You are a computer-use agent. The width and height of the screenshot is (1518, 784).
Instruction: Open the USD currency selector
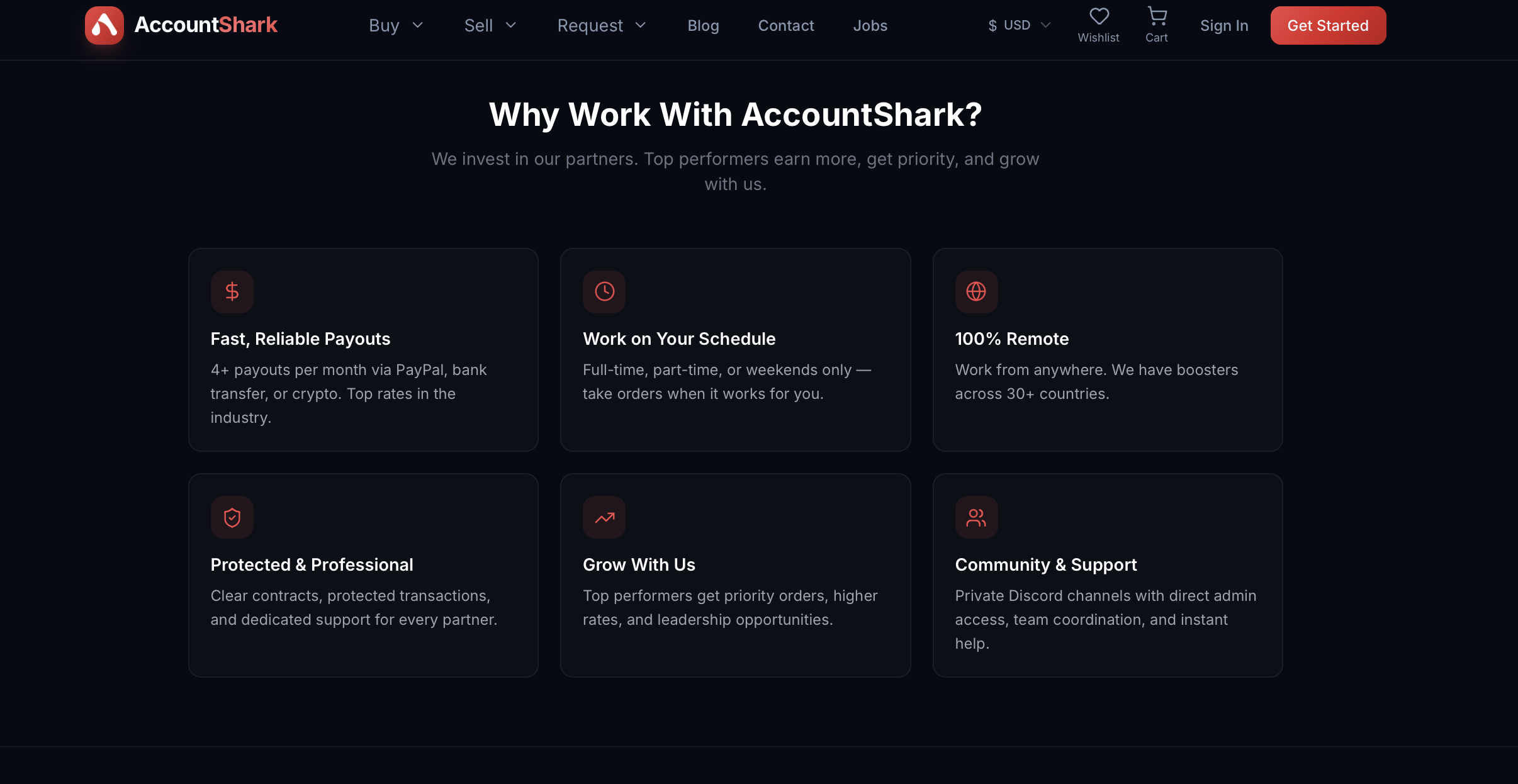tap(1019, 26)
